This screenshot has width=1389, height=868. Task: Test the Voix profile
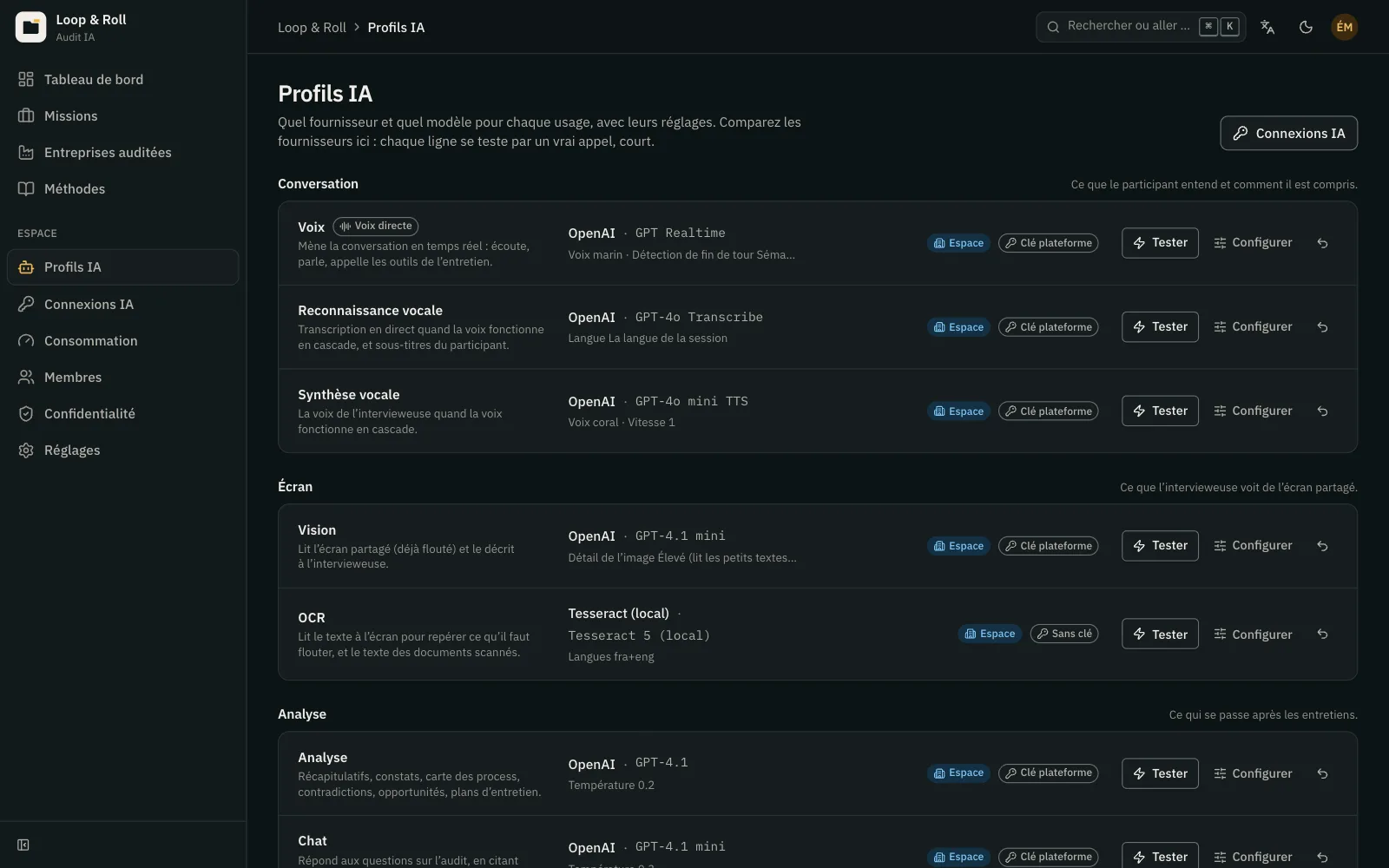click(x=1160, y=243)
